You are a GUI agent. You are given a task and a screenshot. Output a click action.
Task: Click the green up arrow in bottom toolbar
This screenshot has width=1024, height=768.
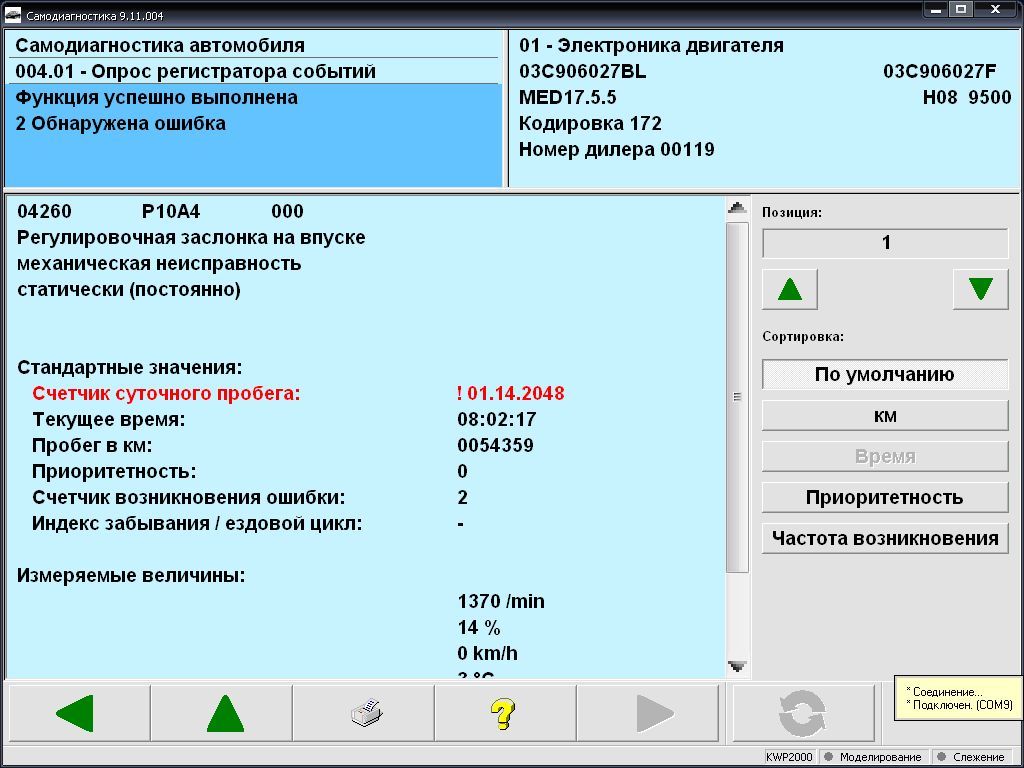[x=221, y=713]
